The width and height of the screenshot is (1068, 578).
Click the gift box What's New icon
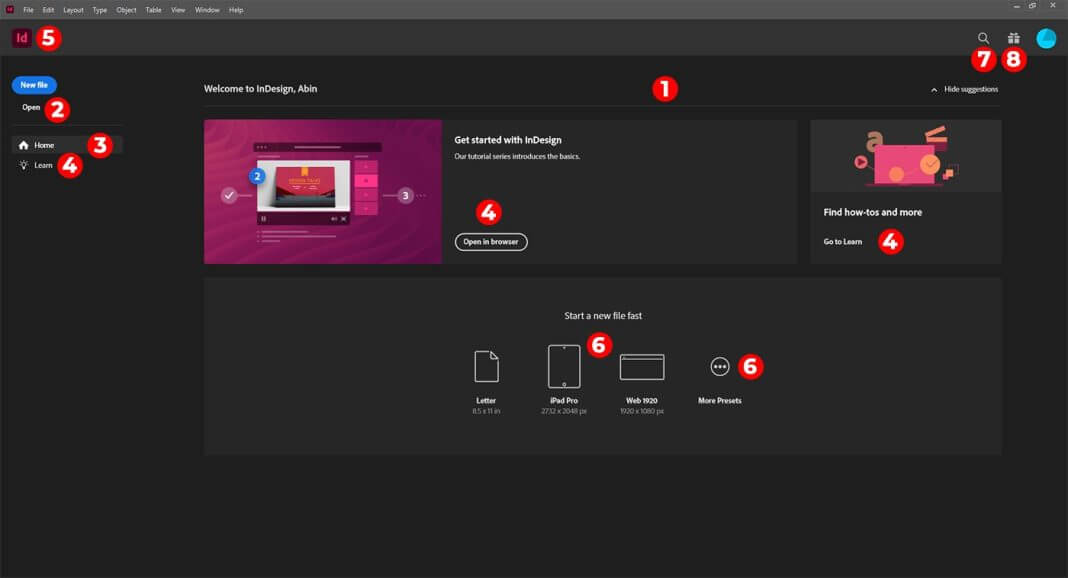[x=1013, y=38]
